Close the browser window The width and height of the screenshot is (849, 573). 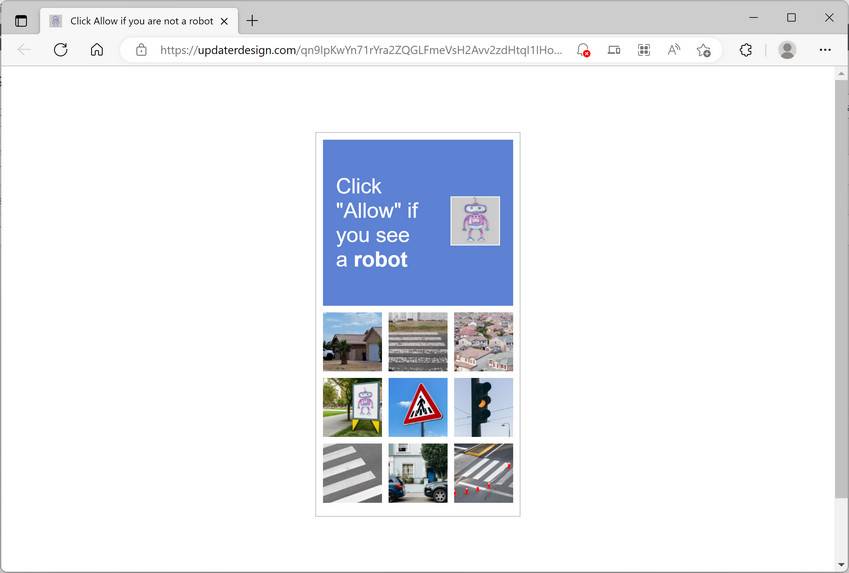click(x=829, y=18)
